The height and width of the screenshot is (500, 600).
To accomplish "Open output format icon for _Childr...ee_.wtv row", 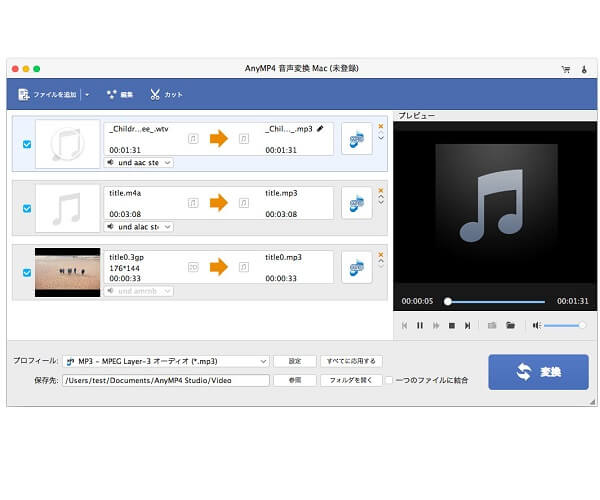I will click(357, 138).
